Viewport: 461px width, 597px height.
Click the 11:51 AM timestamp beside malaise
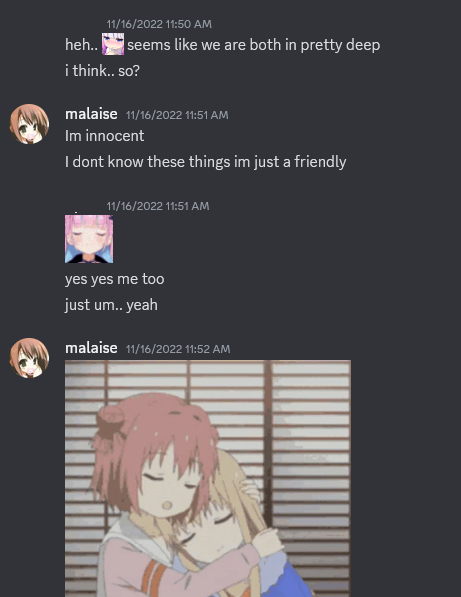click(177, 115)
